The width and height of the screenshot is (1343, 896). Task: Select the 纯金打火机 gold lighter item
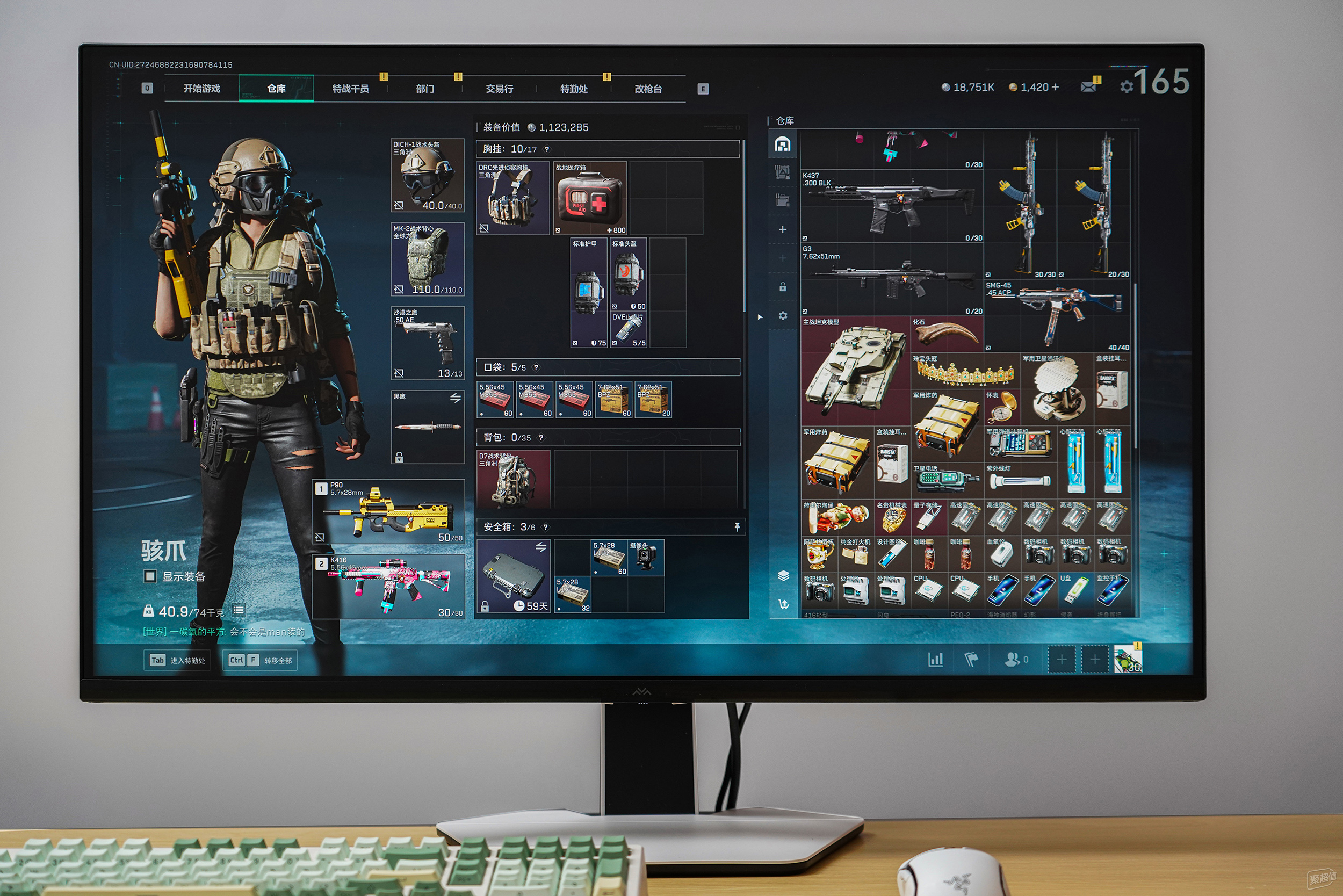point(856,554)
